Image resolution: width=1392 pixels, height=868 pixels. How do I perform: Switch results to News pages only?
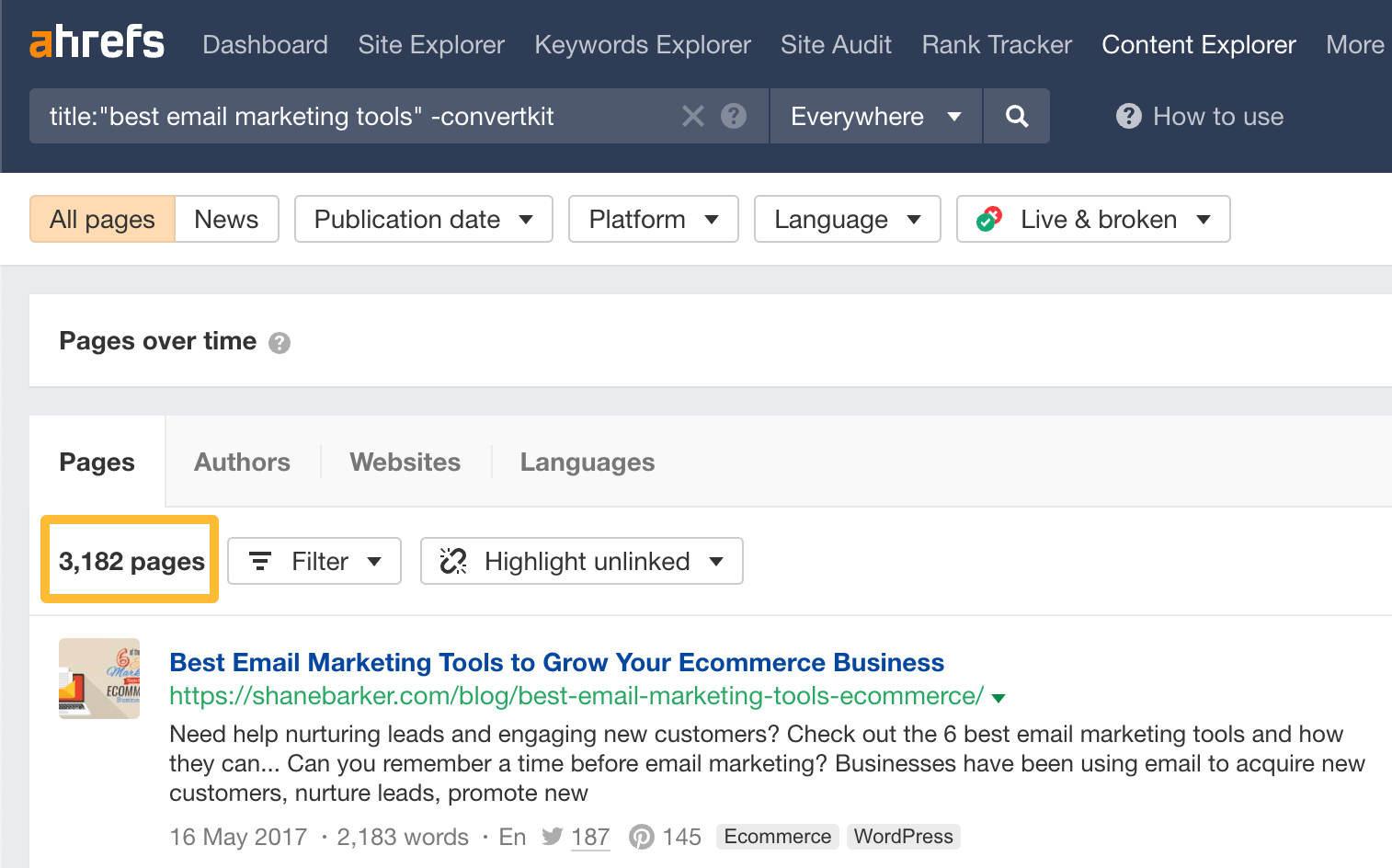point(225,219)
